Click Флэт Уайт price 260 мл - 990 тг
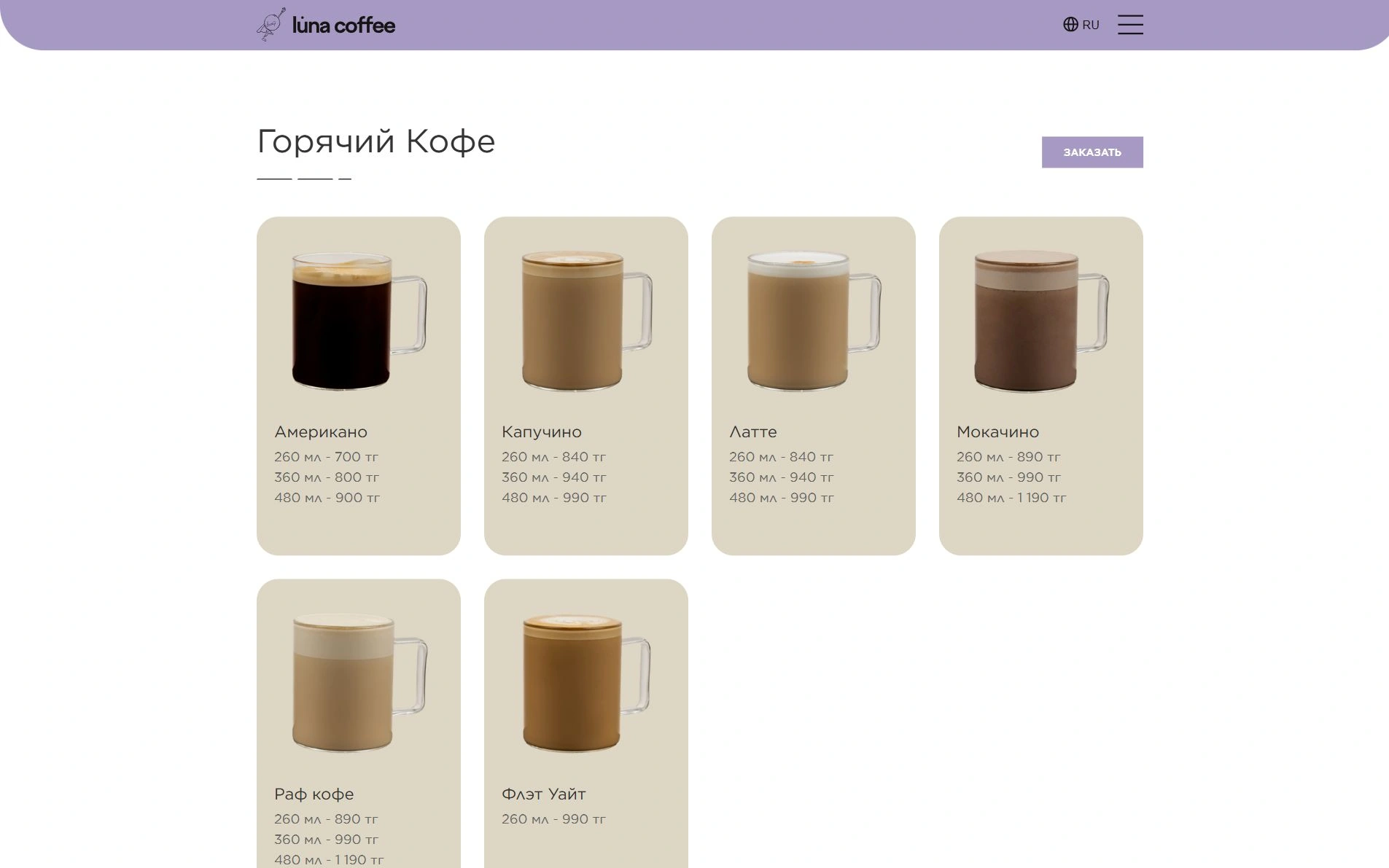The height and width of the screenshot is (868, 1389). pos(554,819)
